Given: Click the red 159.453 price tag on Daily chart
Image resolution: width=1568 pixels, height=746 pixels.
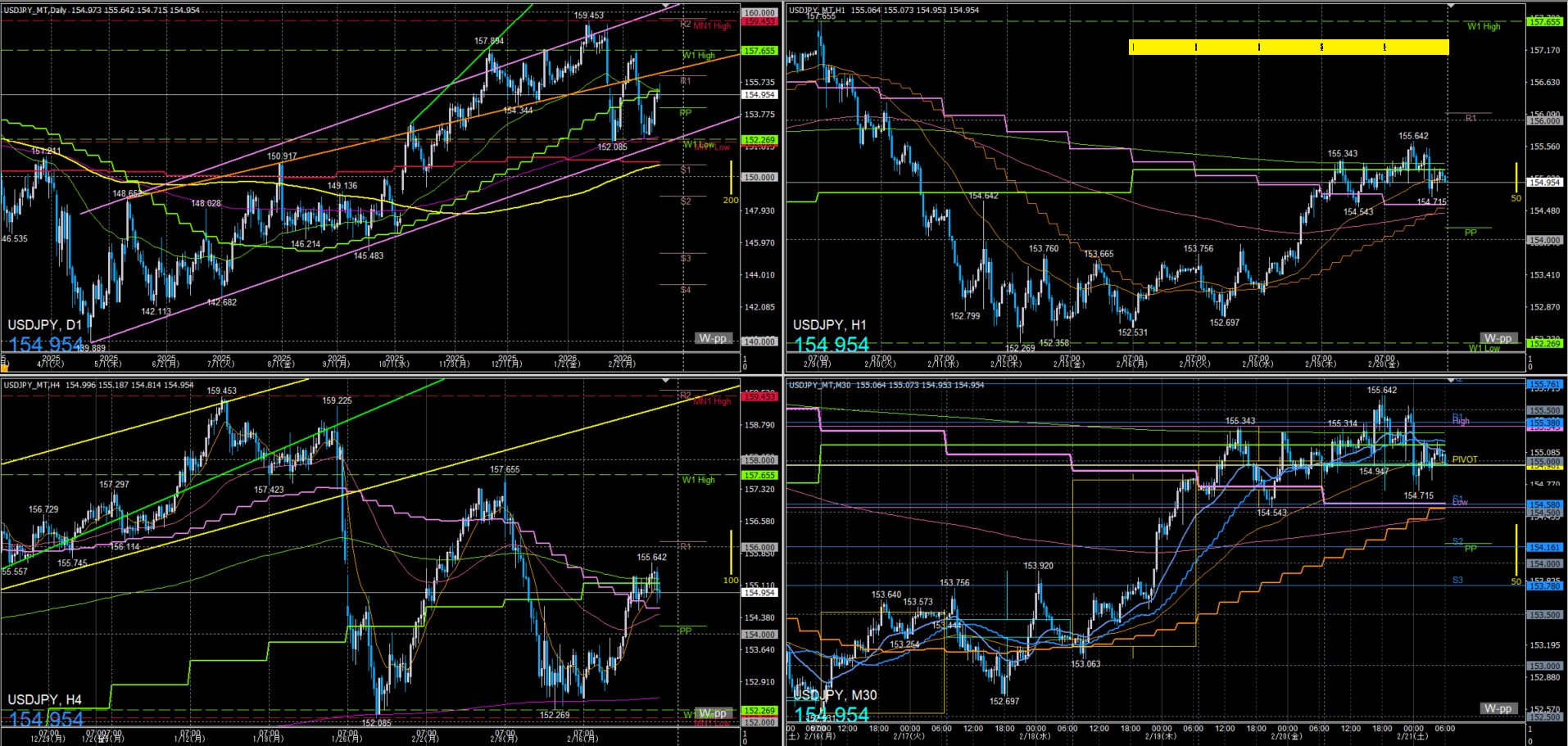Looking at the screenshot, I should click(759, 22).
